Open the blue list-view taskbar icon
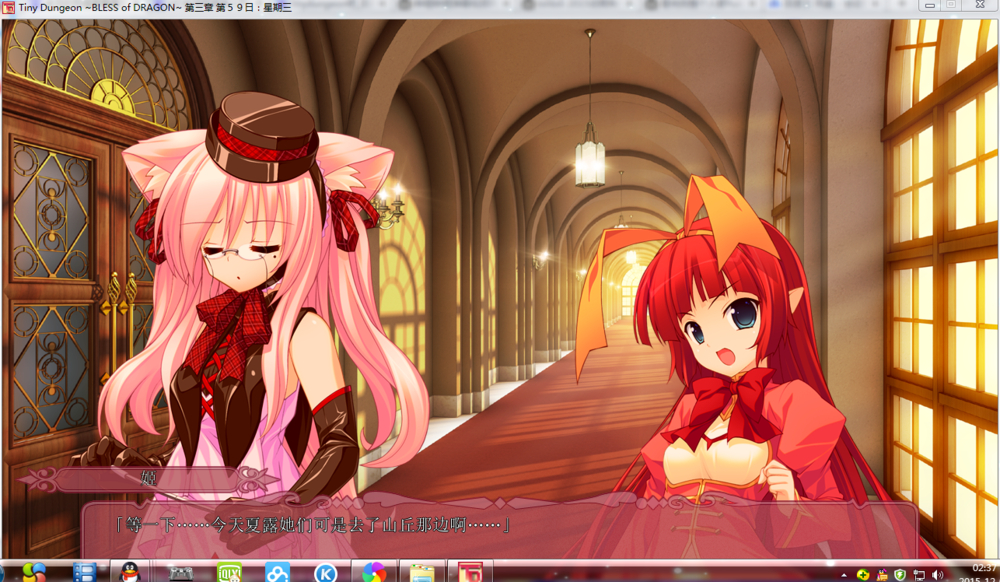This screenshot has height=582, width=1000. point(84,572)
